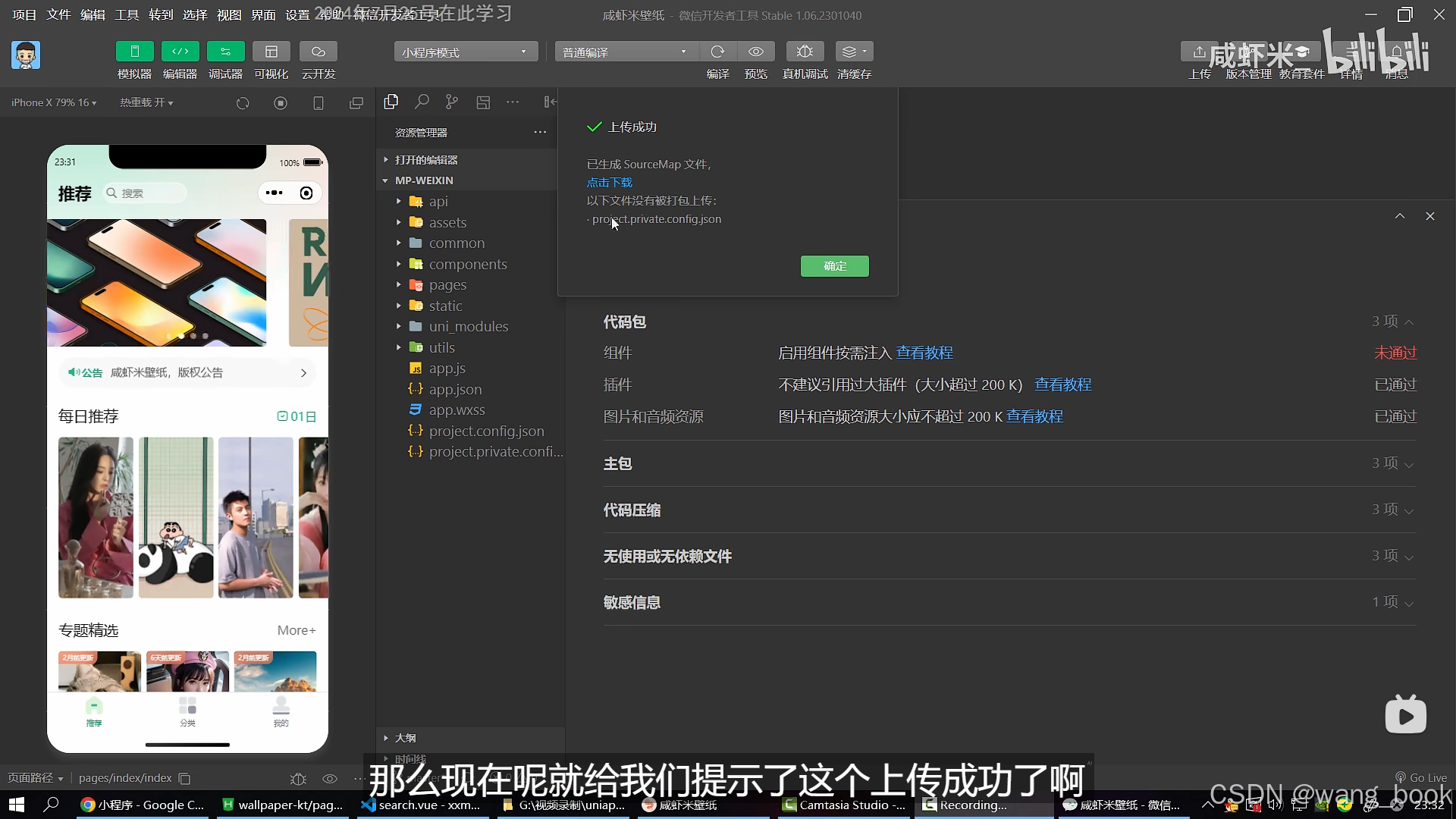The height and width of the screenshot is (819, 1456).
Task: Switch to the category tab in simulator
Action: (187, 712)
